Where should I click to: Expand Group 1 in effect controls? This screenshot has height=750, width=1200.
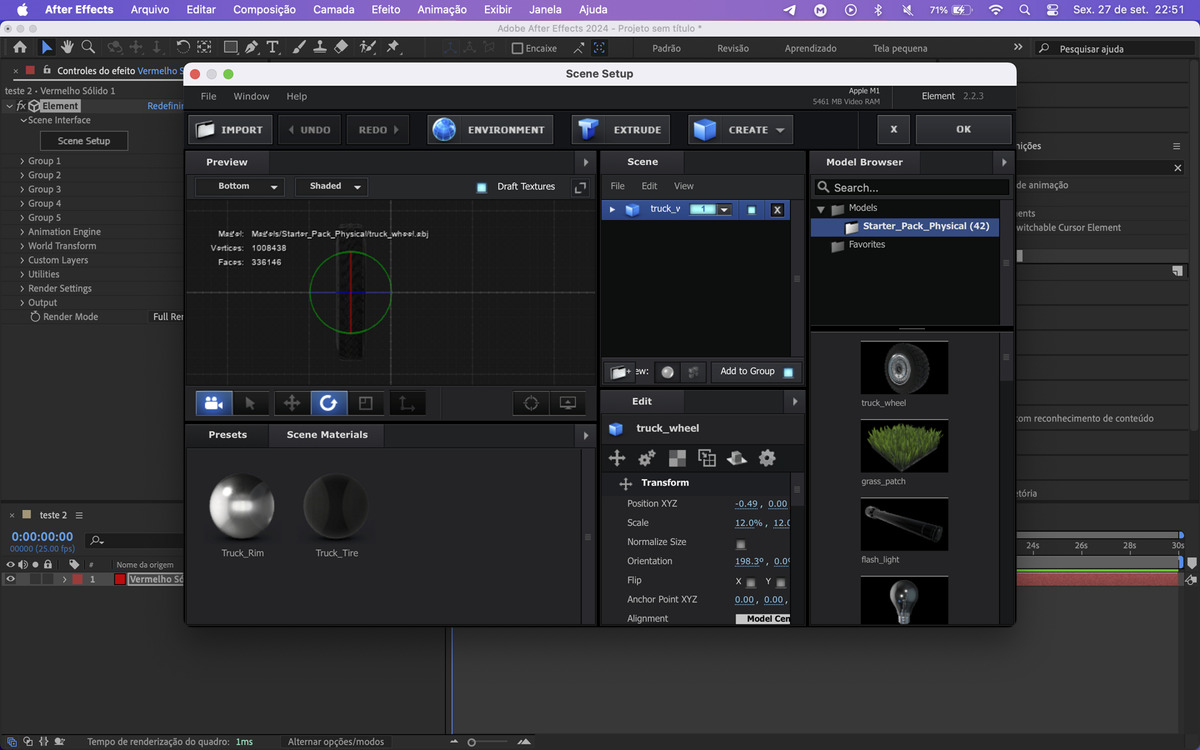coord(22,161)
